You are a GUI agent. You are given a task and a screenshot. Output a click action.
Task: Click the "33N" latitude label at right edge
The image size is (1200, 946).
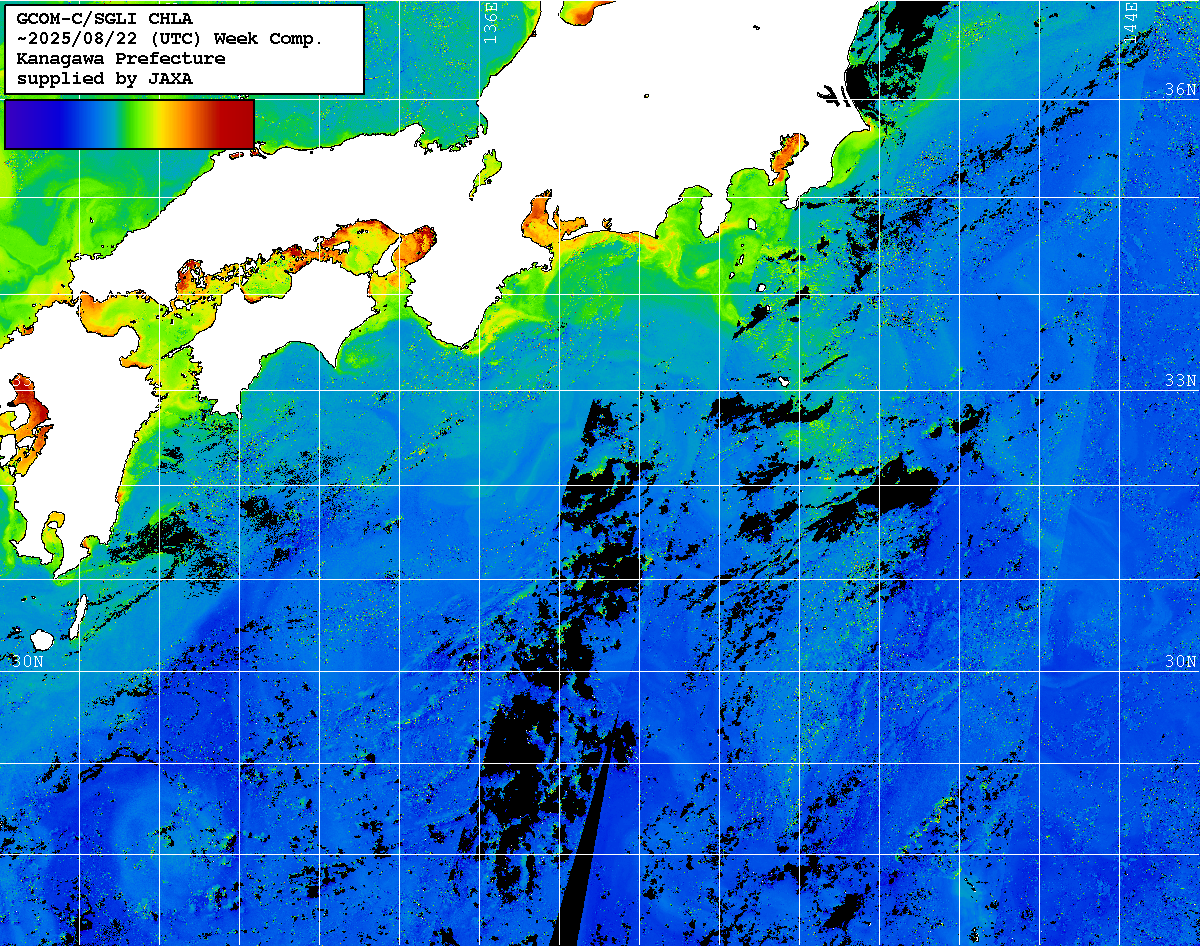coord(1181,380)
